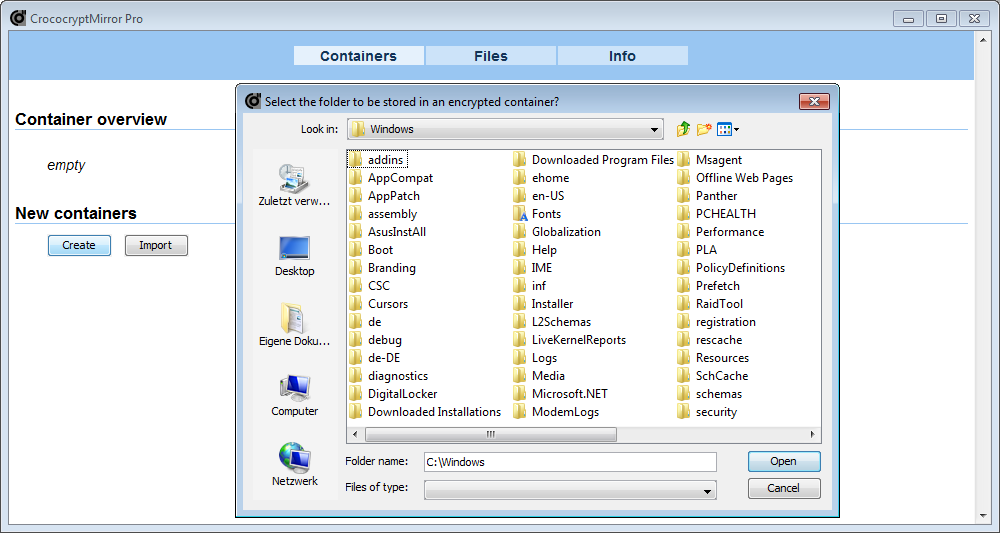Select the Fonts folder icon
Viewport: 1000px width, 533px height.
(521, 214)
